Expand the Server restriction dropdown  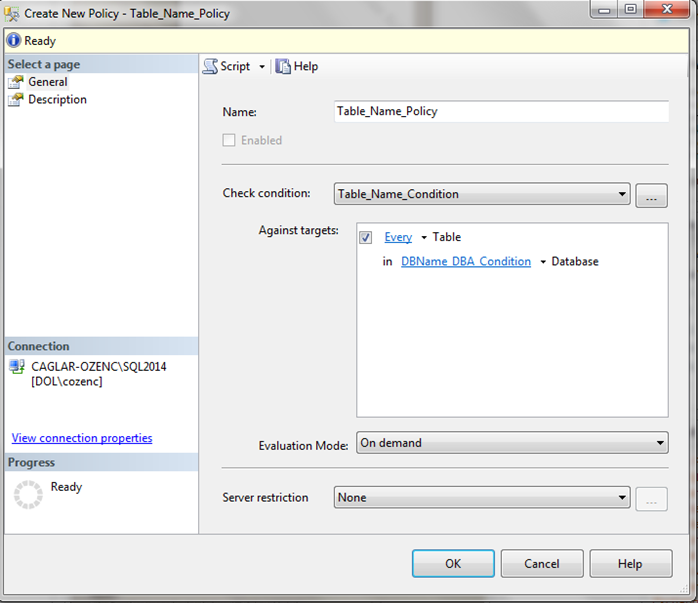click(x=622, y=498)
